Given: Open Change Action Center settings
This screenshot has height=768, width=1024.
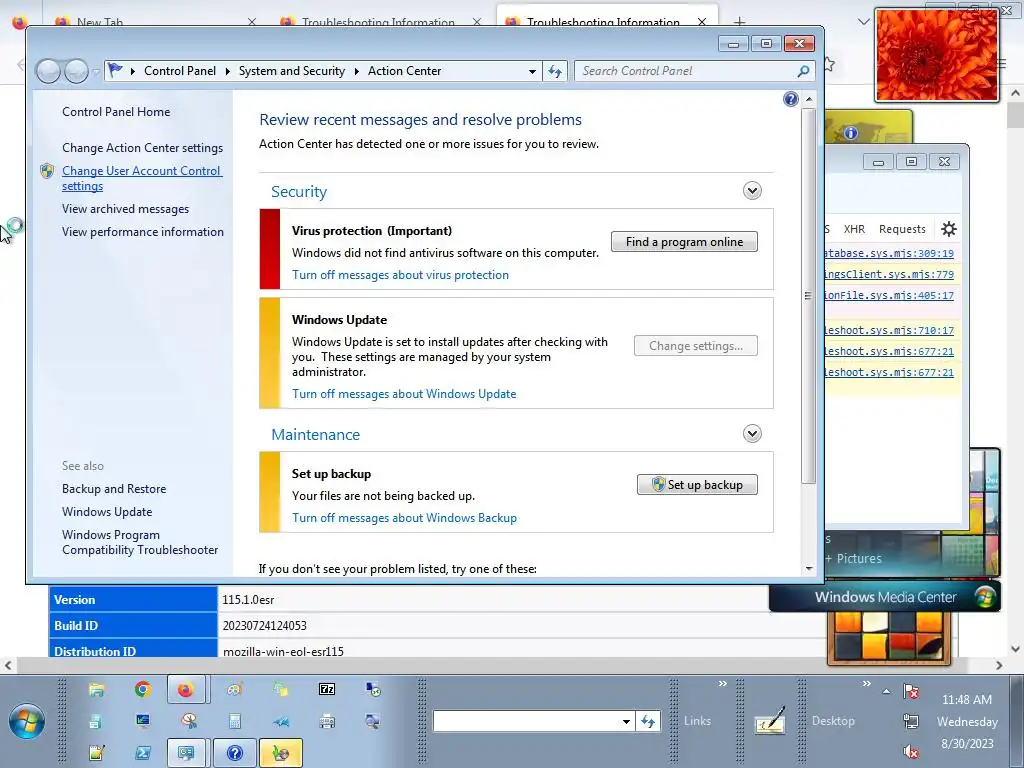Looking at the screenshot, I should pos(142,148).
